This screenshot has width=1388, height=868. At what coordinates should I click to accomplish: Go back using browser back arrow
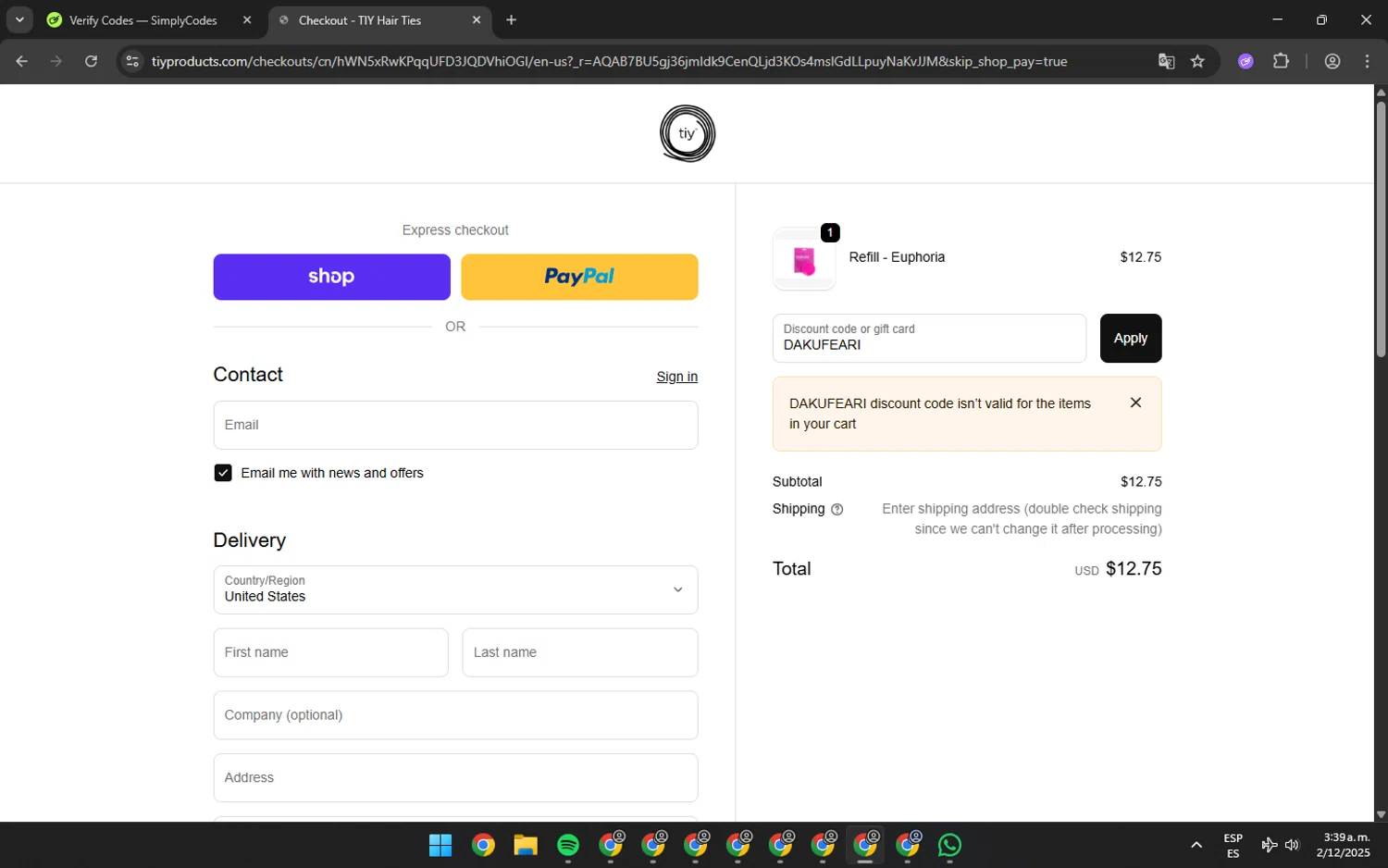(x=21, y=61)
